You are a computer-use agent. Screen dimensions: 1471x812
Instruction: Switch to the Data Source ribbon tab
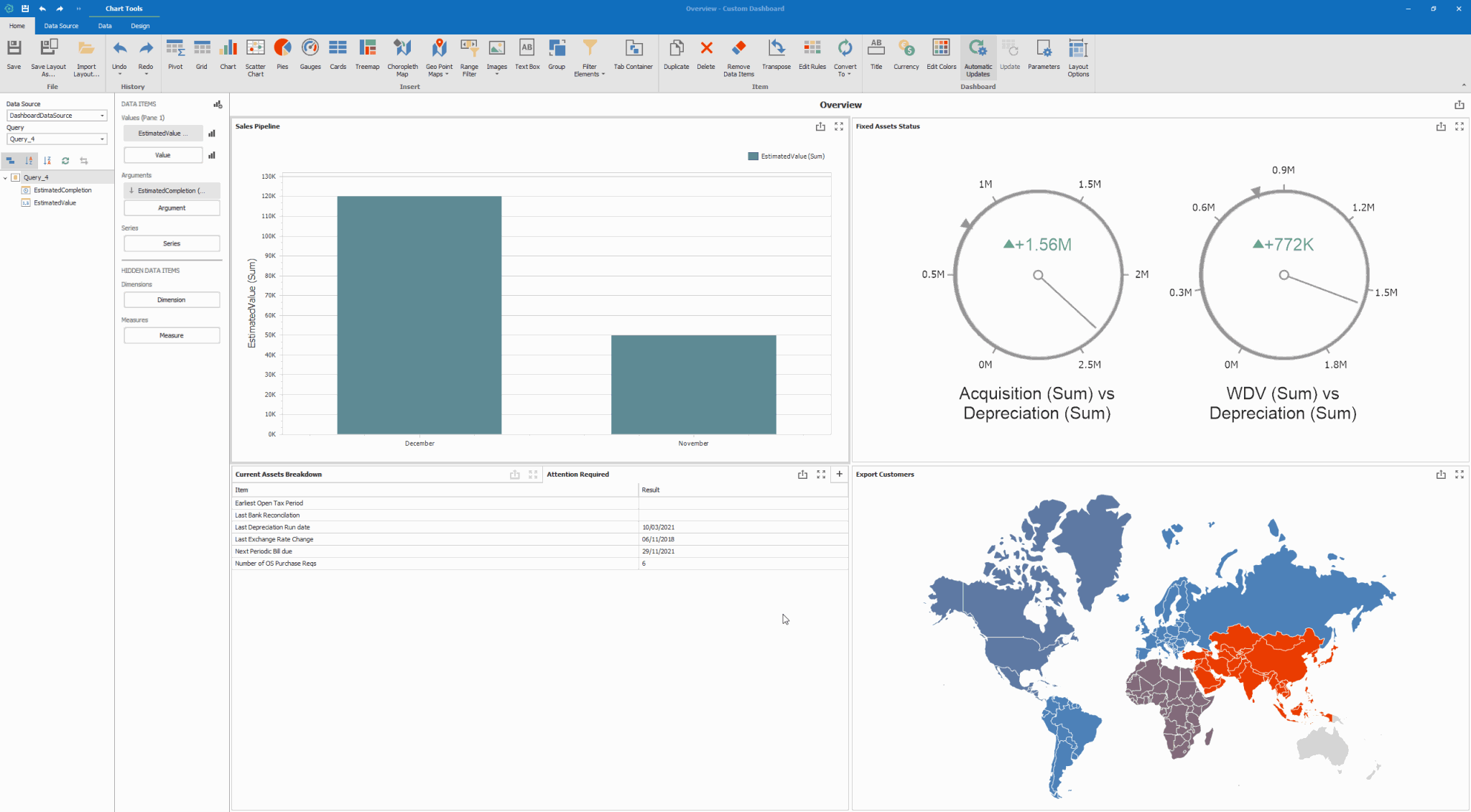tap(61, 26)
